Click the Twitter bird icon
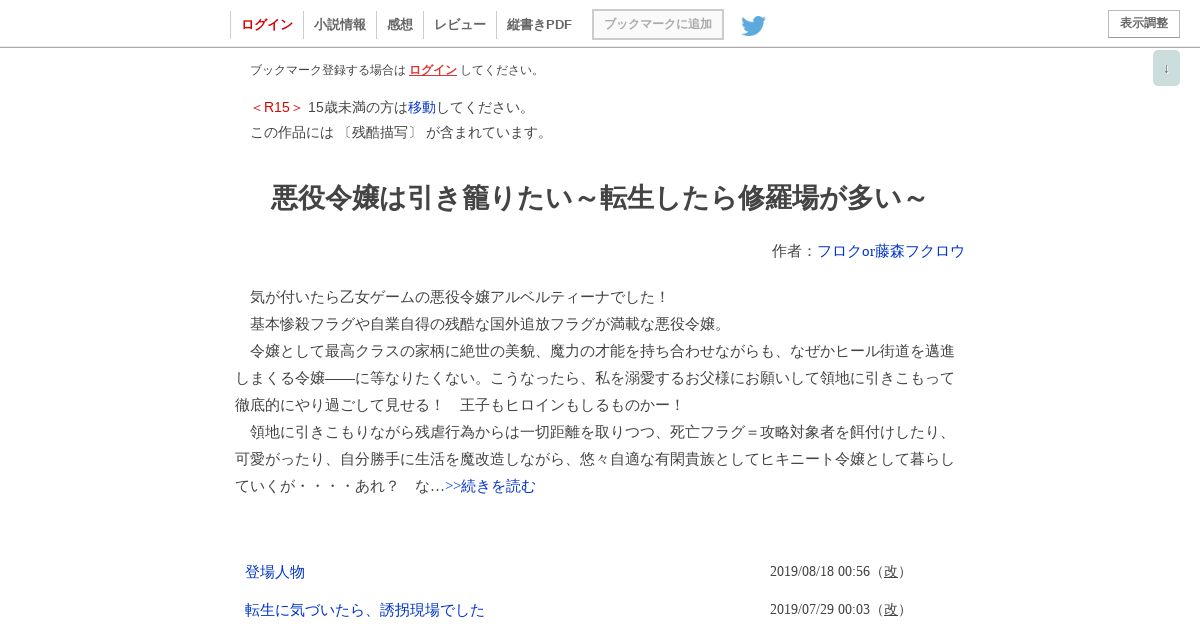 click(753, 26)
